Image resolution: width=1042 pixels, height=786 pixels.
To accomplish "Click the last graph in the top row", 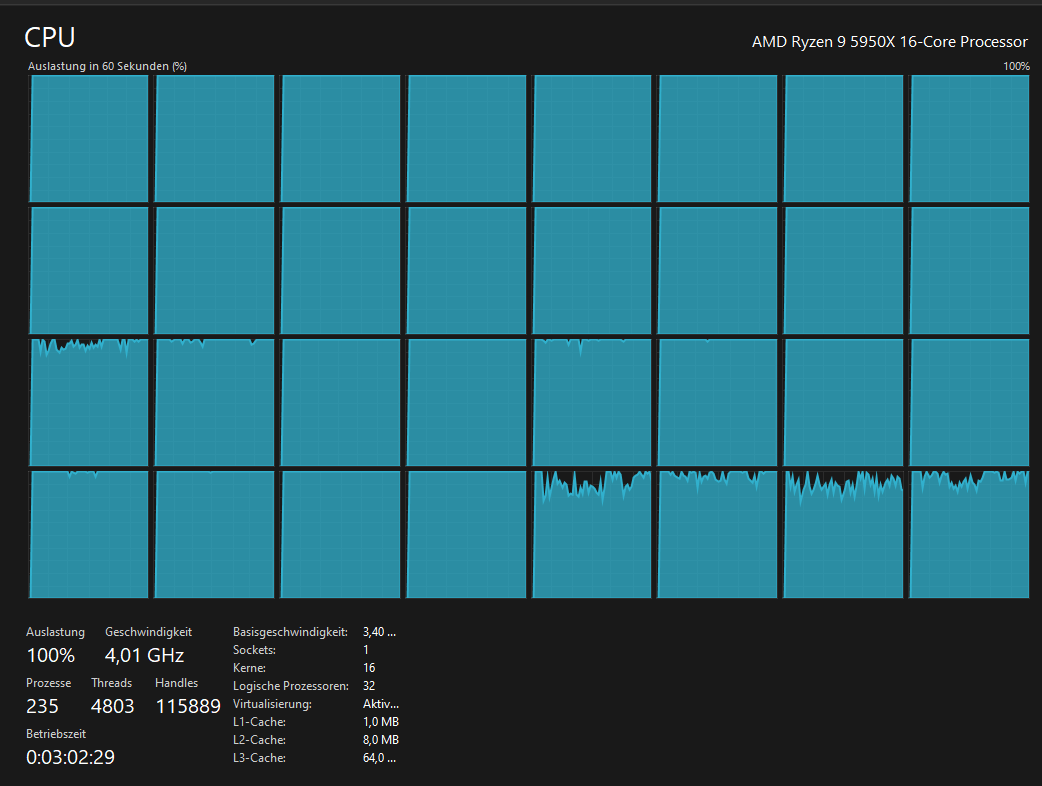I will (969, 138).
